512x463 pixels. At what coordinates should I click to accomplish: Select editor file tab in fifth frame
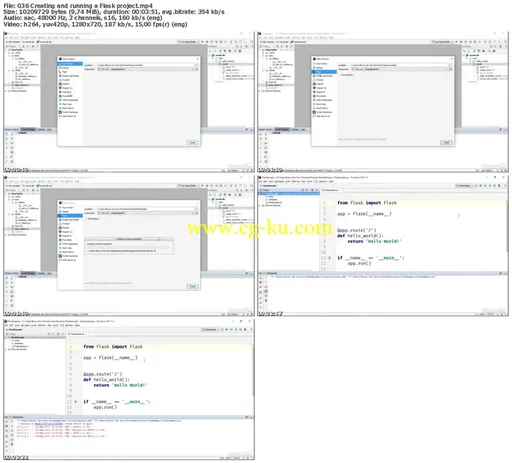tap(77, 334)
